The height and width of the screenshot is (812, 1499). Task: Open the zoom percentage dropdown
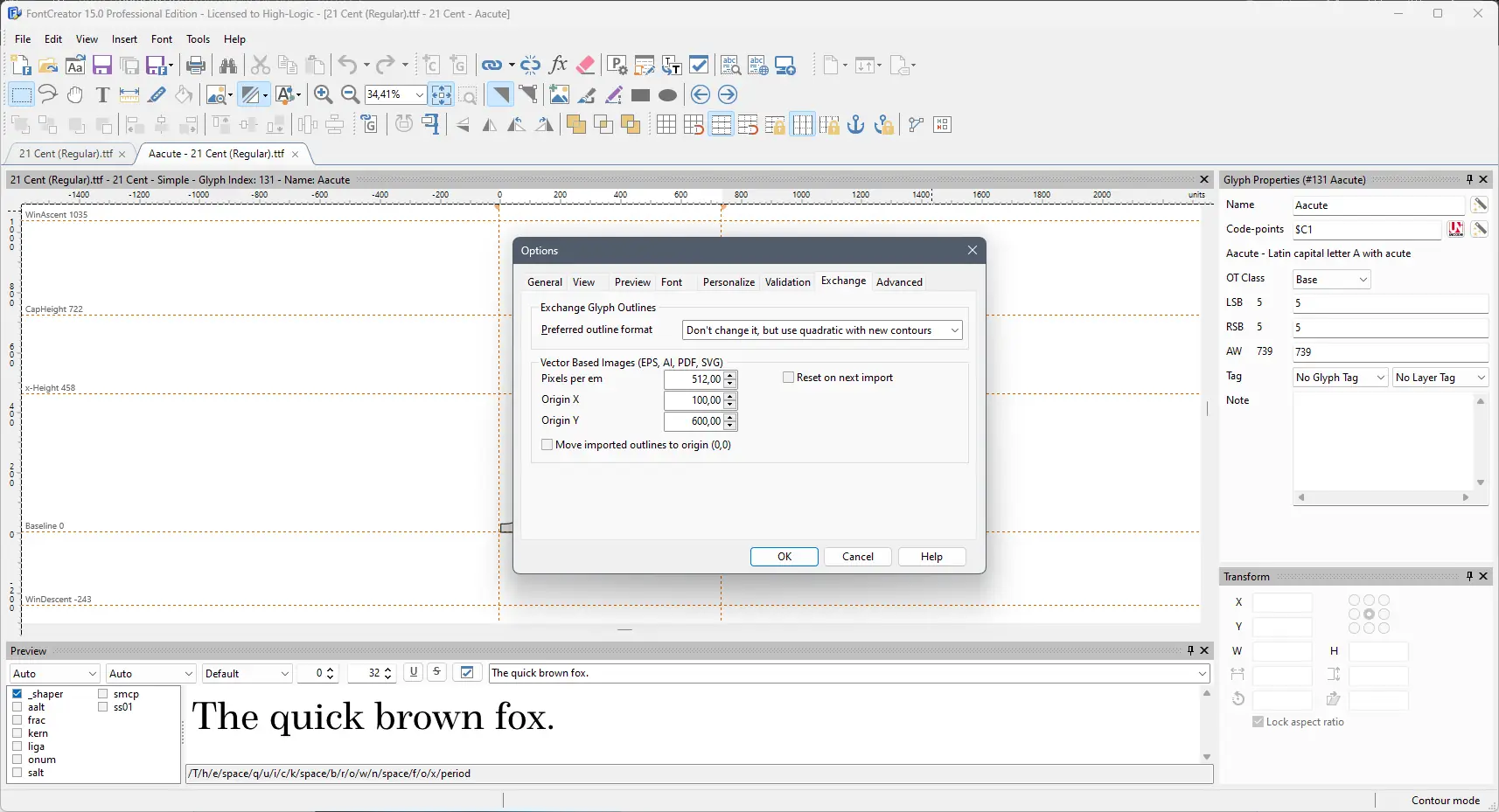[420, 94]
